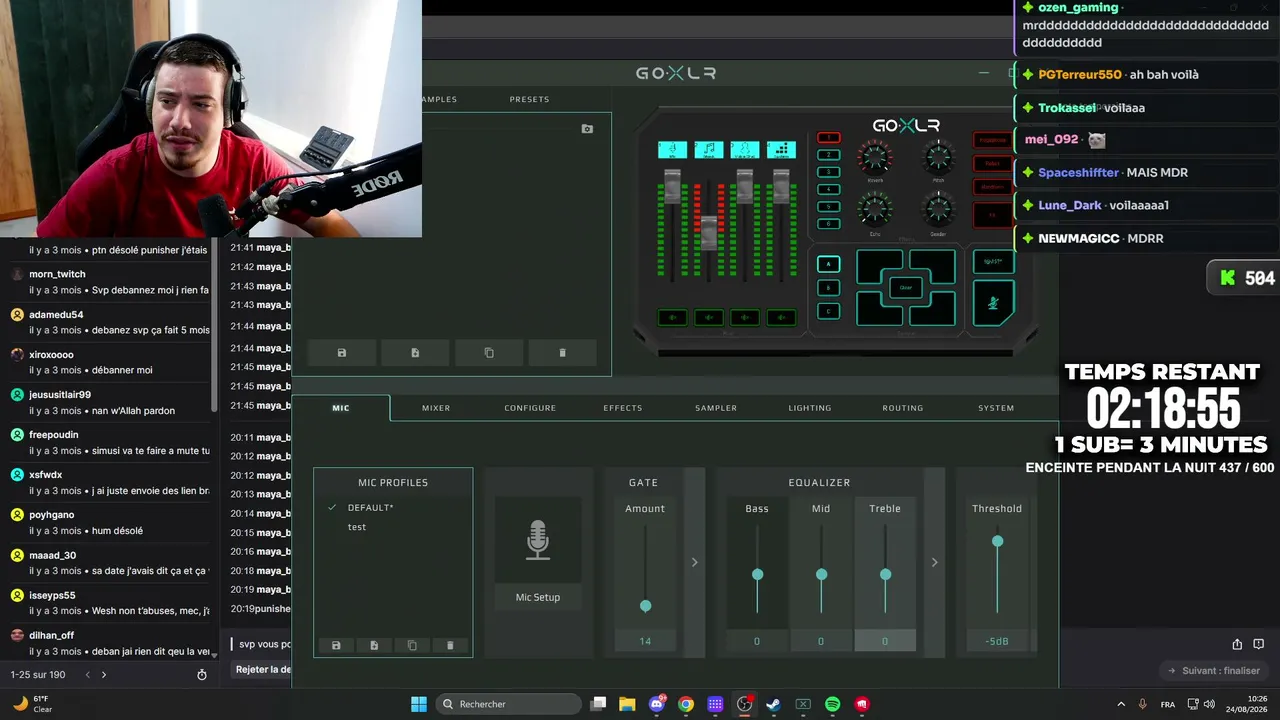This screenshot has height=720, width=1280.
Task: Toggle the FX button on the GoXLR
Action: click(993, 214)
